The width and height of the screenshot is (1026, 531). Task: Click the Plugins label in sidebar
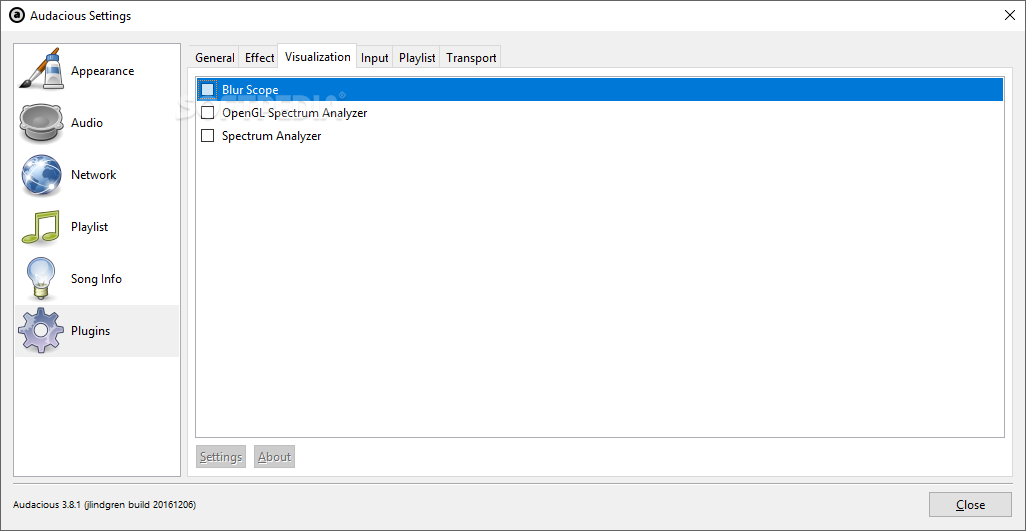pyautogui.click(x=90, y=331)
